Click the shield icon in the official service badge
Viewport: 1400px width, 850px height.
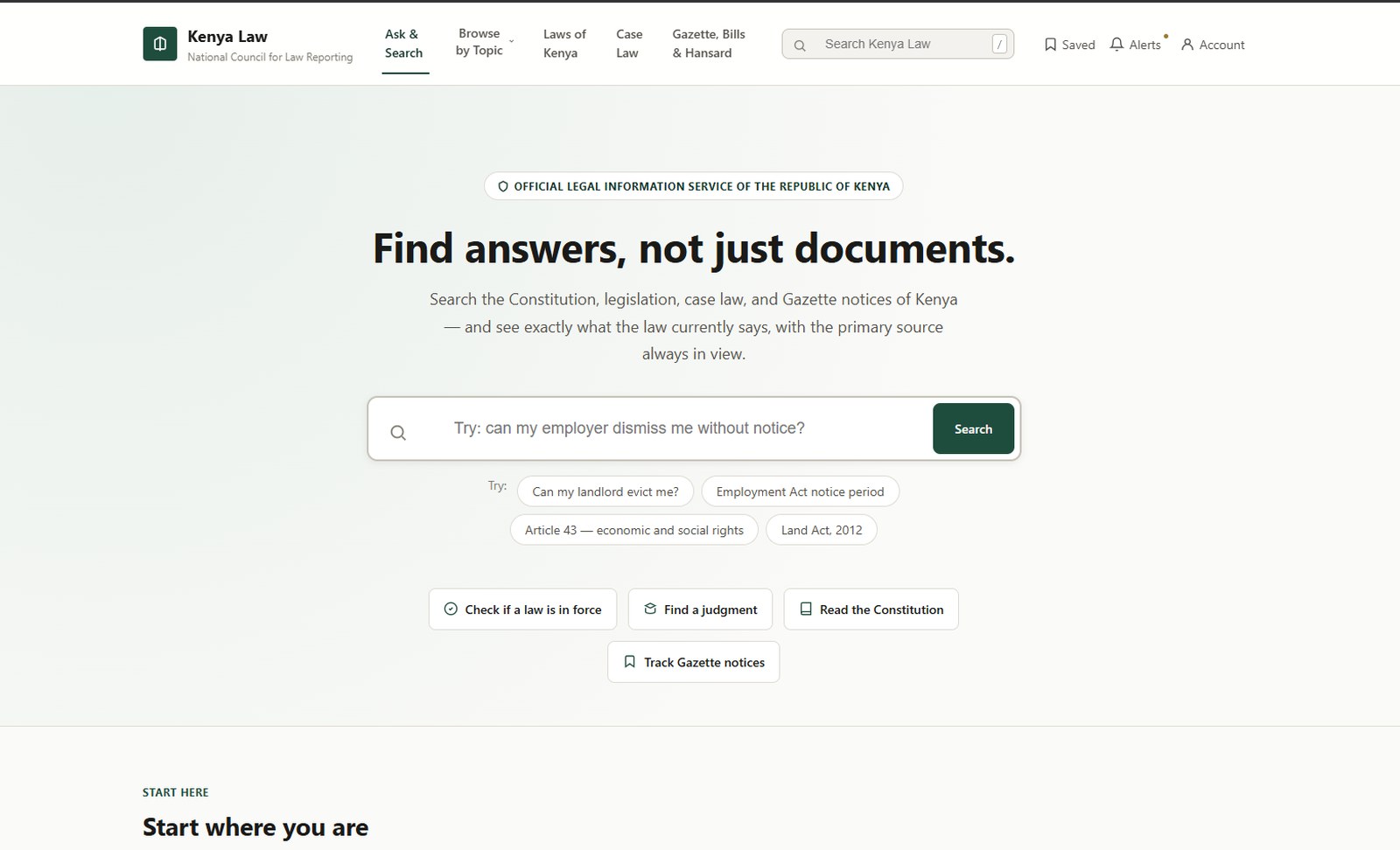point(503,186)
